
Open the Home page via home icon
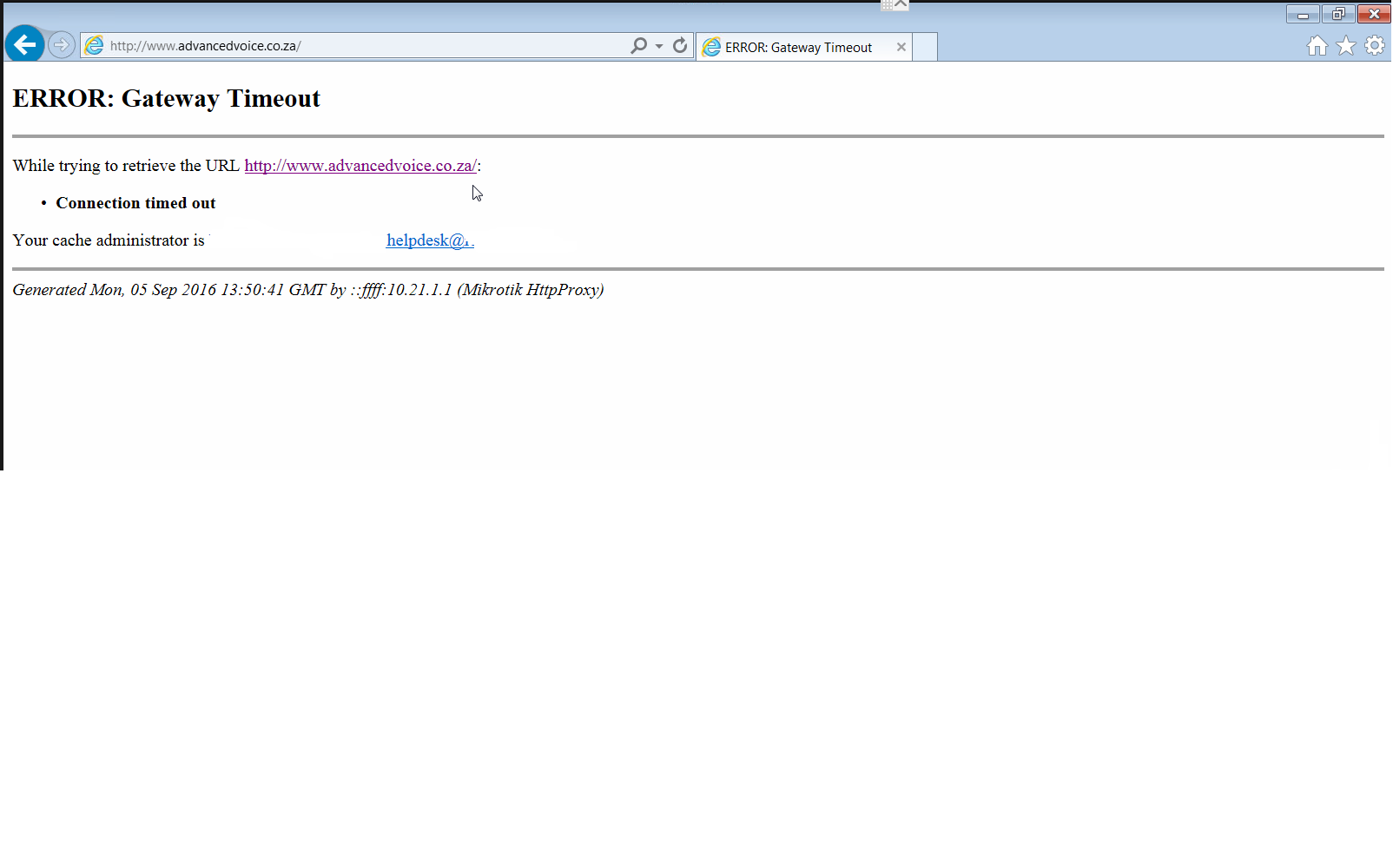1317,46
